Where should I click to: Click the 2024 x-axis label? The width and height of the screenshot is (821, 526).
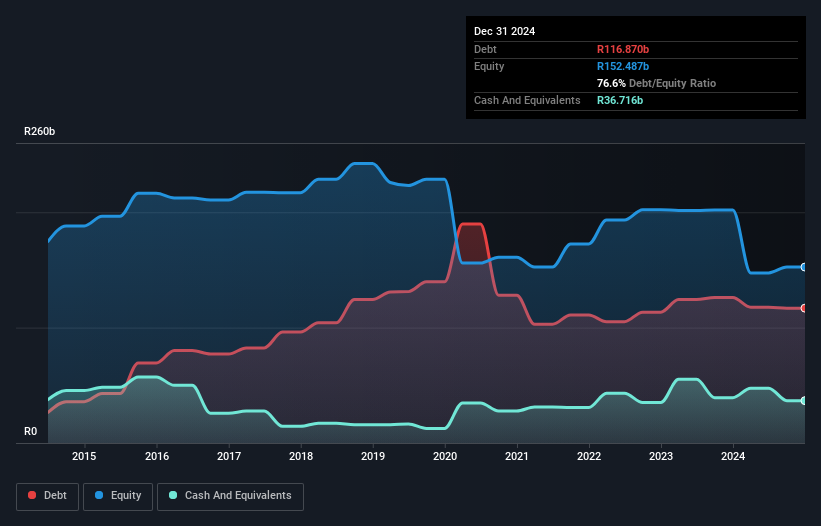(x=733, y=456)
